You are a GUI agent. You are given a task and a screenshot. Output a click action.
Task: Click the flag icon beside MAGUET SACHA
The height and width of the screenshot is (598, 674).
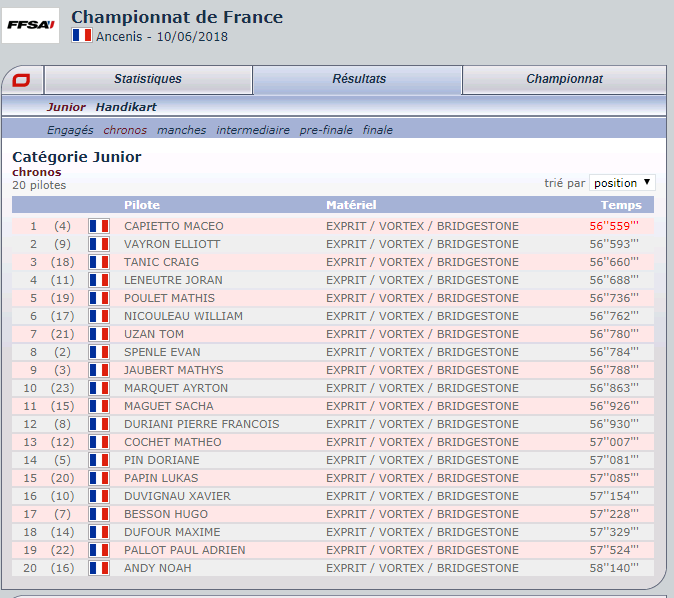pos(98,406)
